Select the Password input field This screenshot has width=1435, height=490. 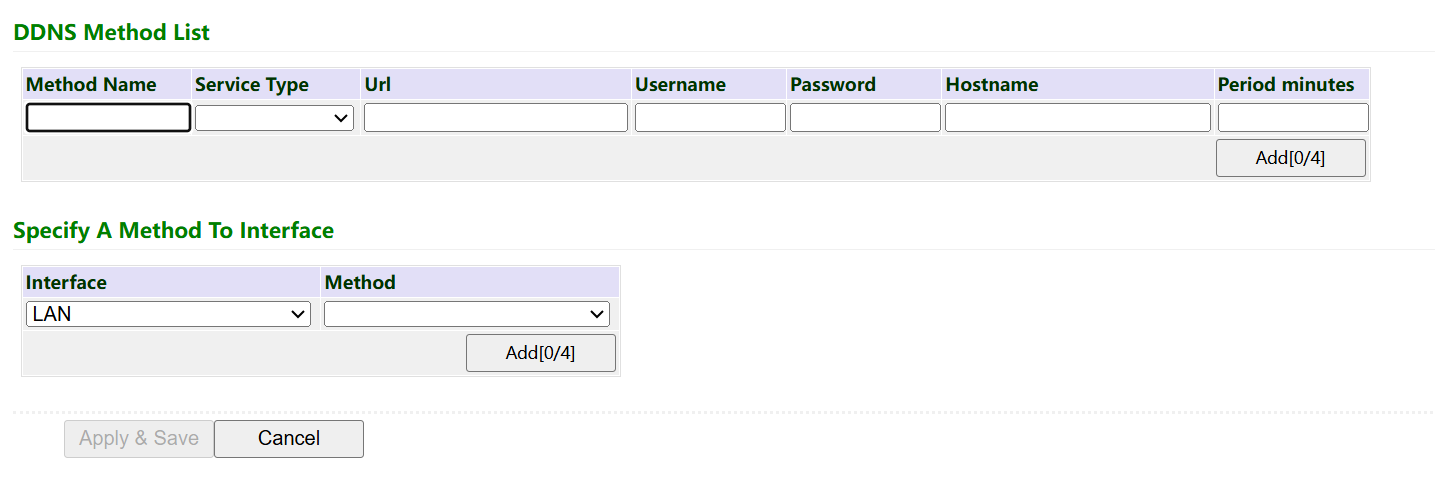pos(865,118)
